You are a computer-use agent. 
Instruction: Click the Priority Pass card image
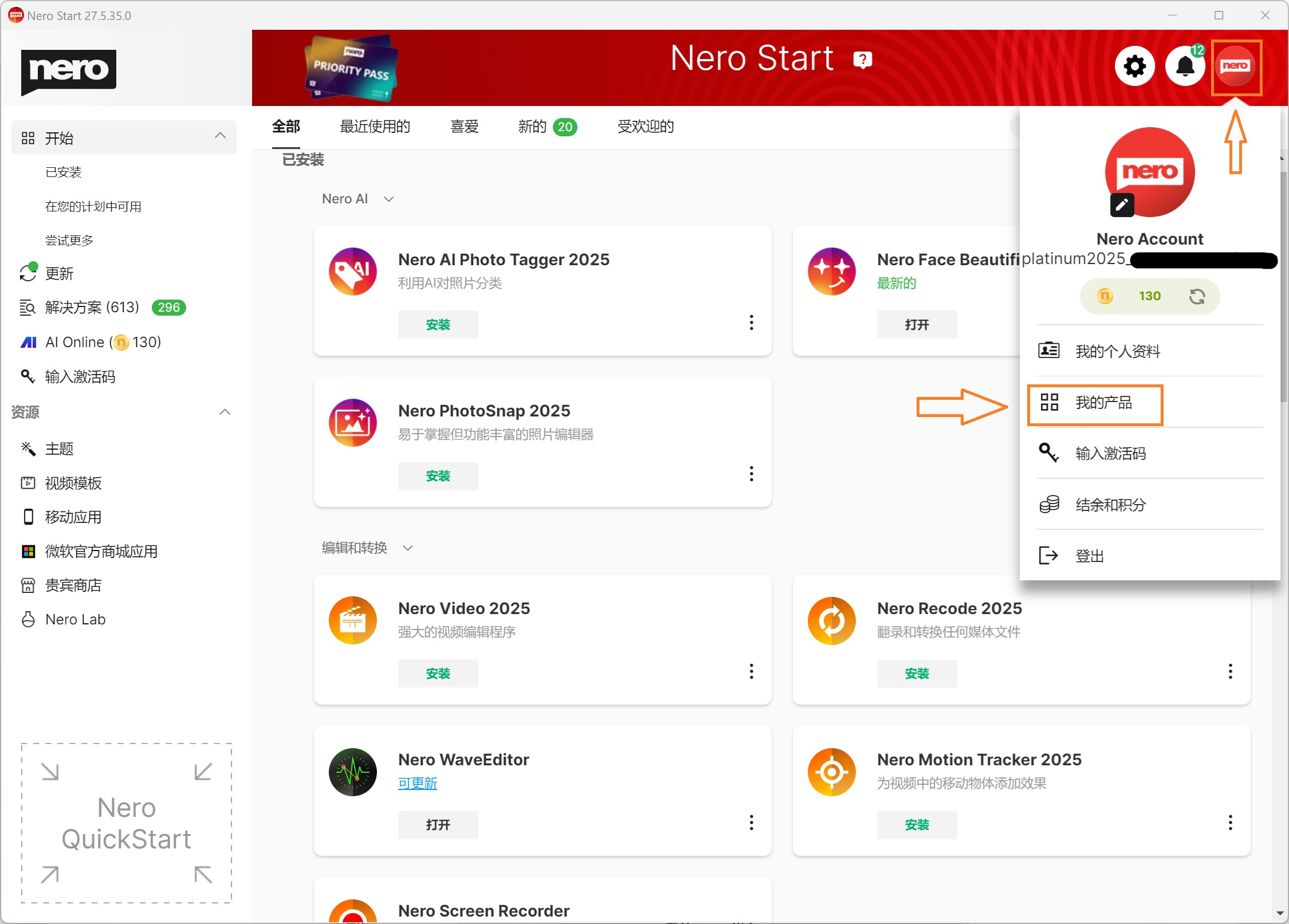[x=351, y=69]
